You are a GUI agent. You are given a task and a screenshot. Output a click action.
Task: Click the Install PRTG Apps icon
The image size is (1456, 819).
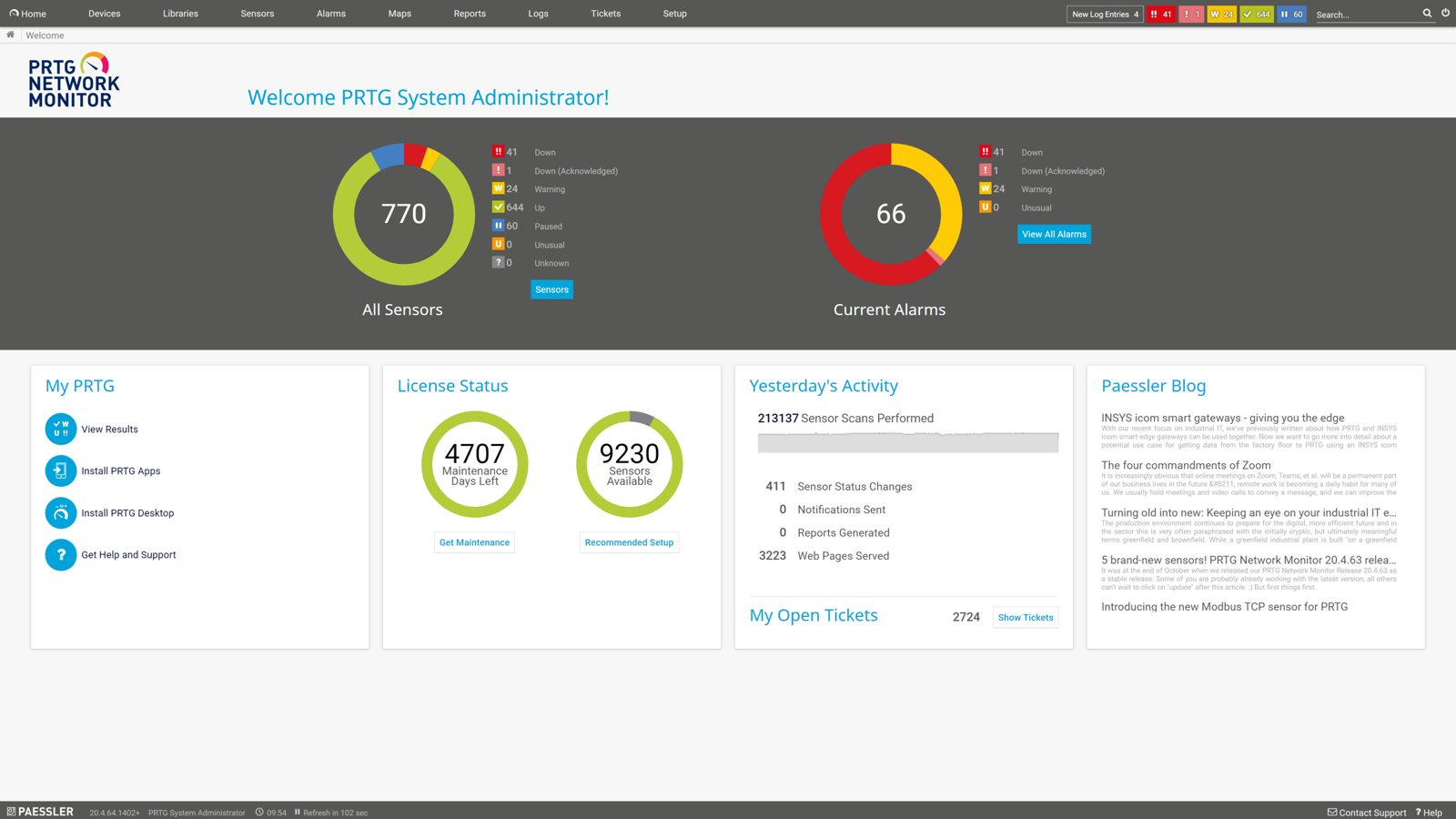61,471
